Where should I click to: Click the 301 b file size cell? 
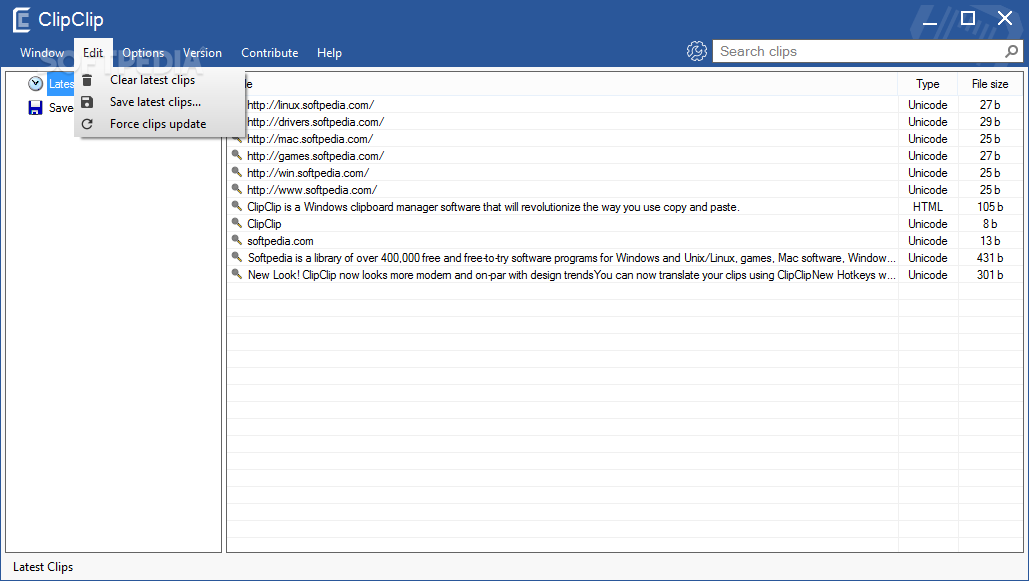990,275
